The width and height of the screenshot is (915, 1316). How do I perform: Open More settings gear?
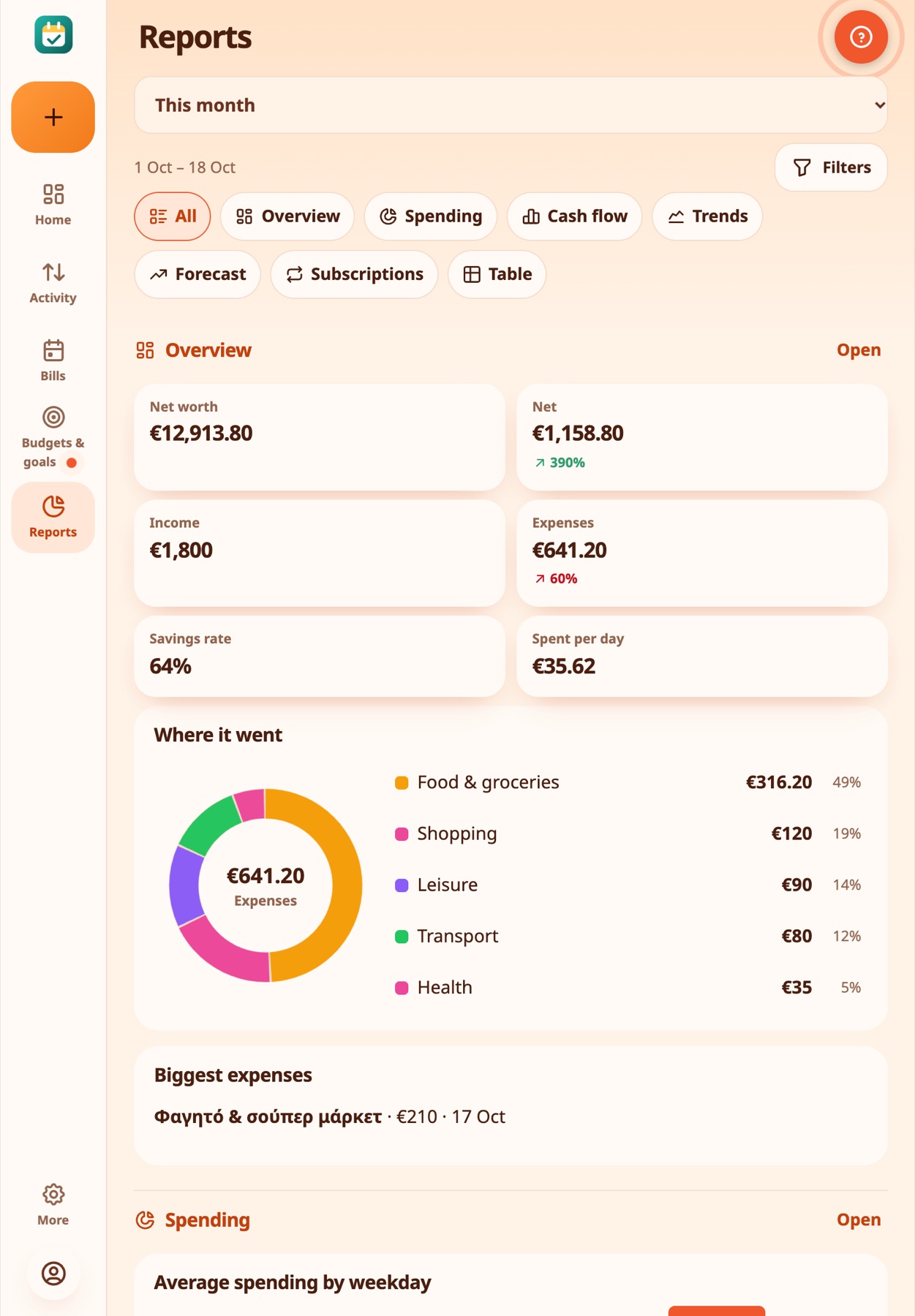coord(53,1205)
